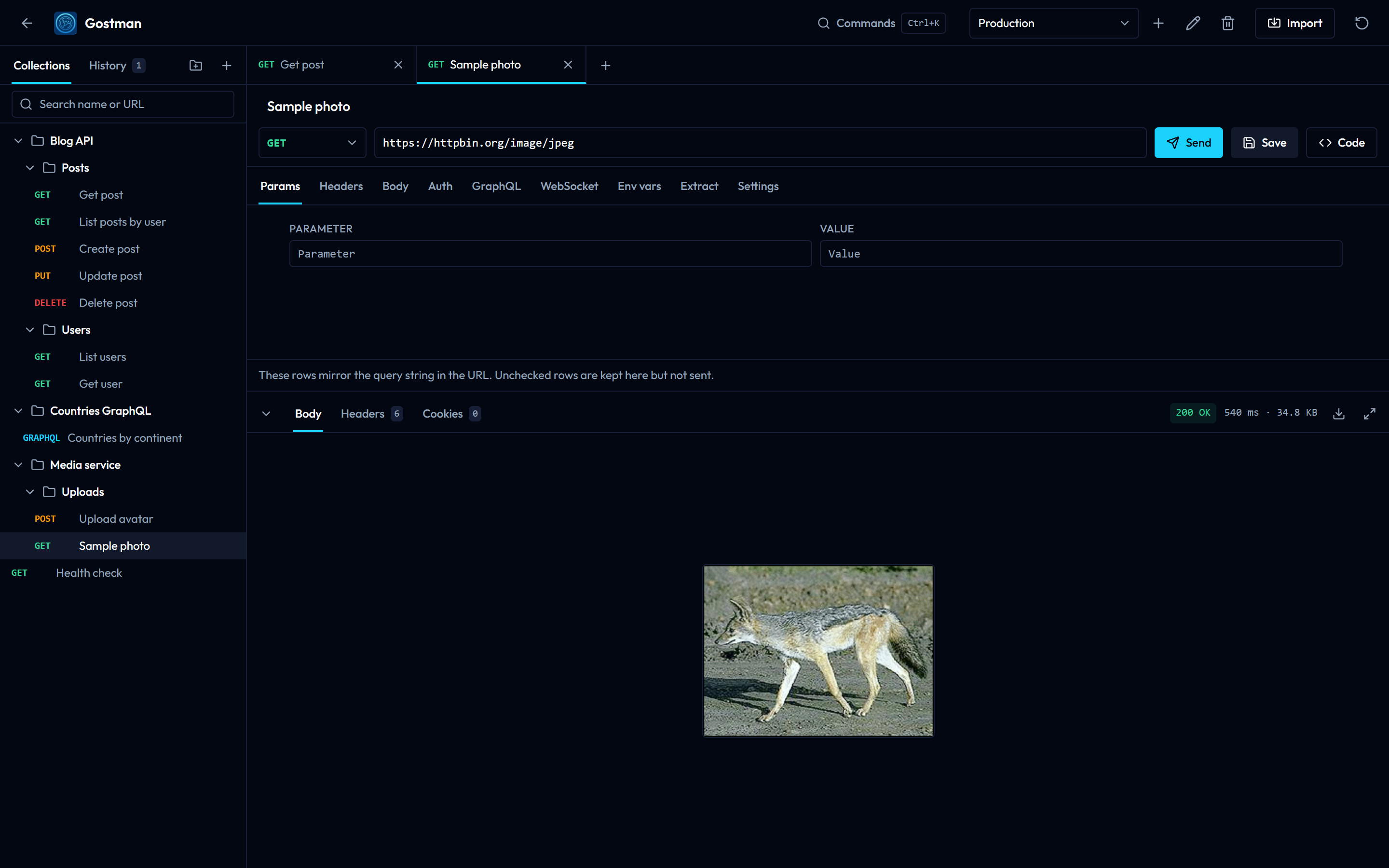The width and height of the screenshot is (1389, 868).
Task: Click the Import button
Action: (x=1294, y=23)
